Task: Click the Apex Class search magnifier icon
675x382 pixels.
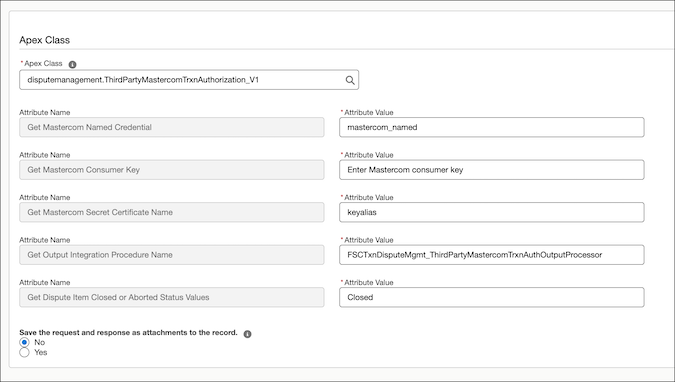Action: click(350, 80)
